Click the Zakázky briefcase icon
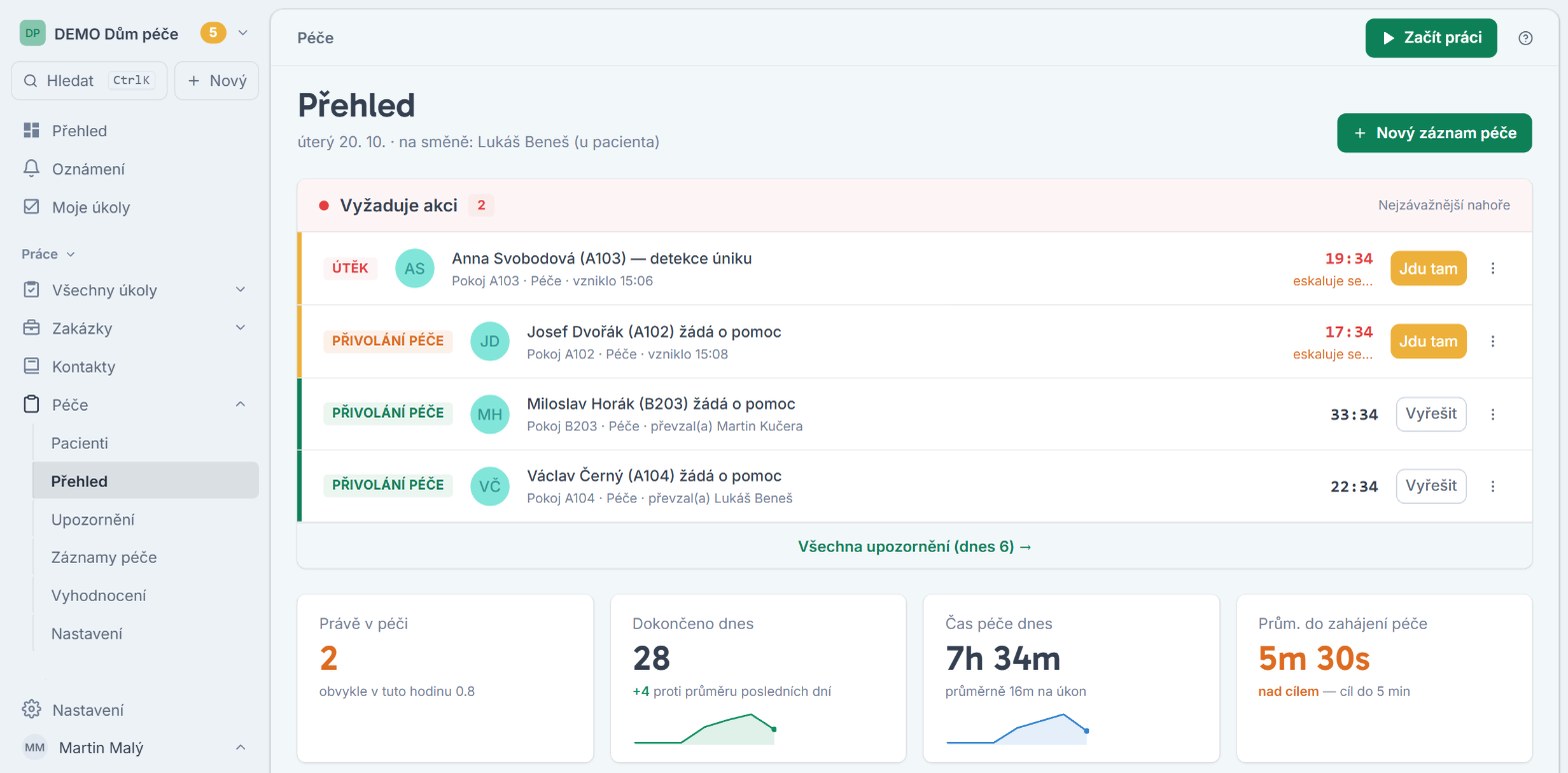 click(x=31, y=328)
